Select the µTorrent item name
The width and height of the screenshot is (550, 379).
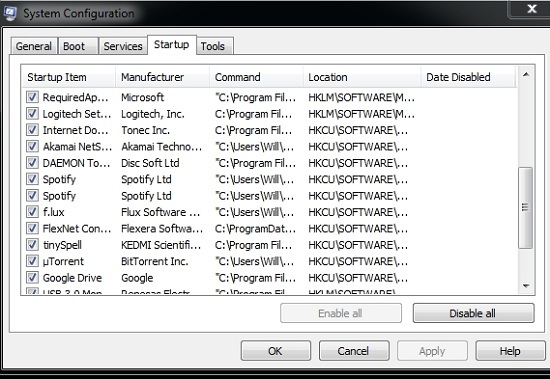[x=63, y=261]
